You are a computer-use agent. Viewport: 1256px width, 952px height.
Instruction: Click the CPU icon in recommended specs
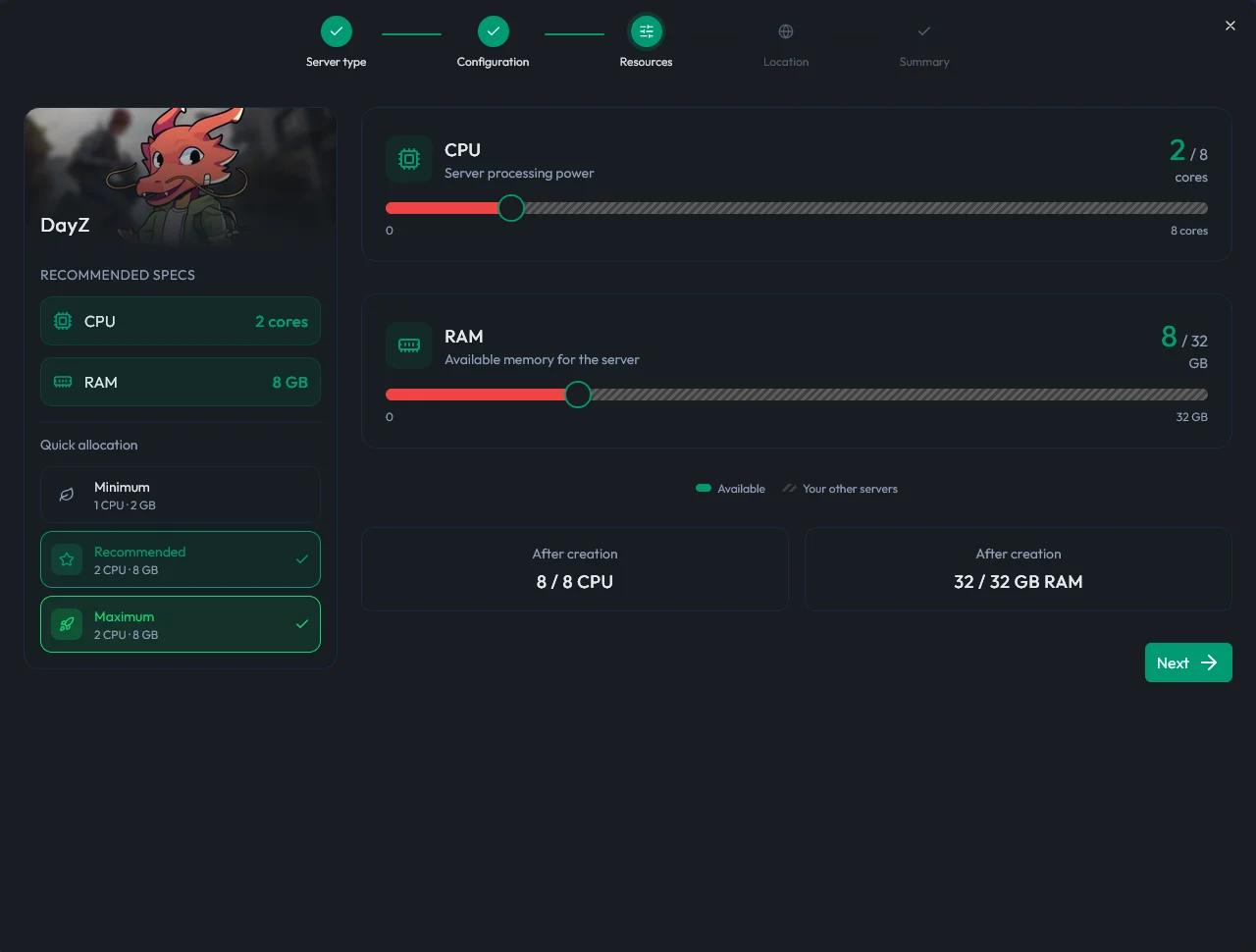(x=63, y=321)
